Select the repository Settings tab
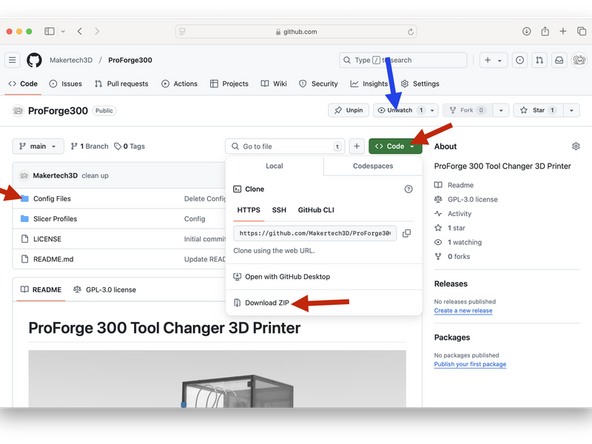 (420, 84)
